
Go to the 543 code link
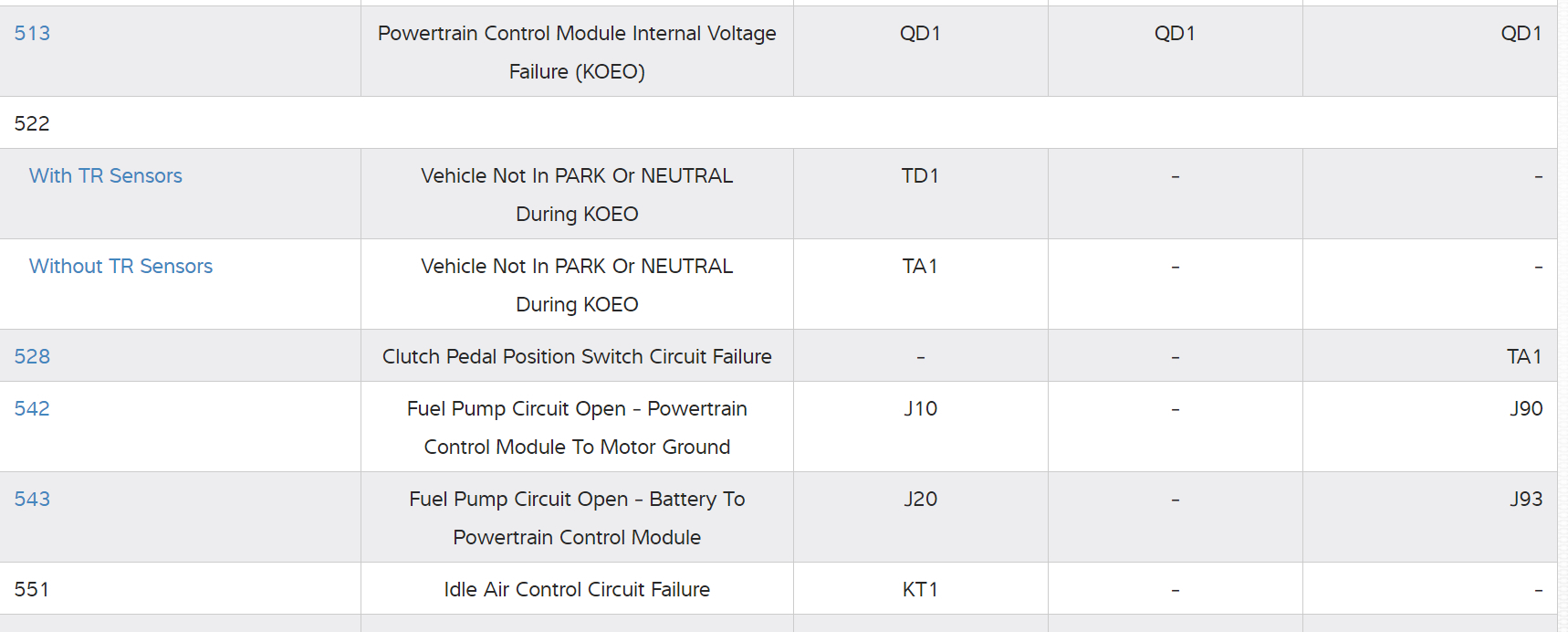(x=32, y=500)
